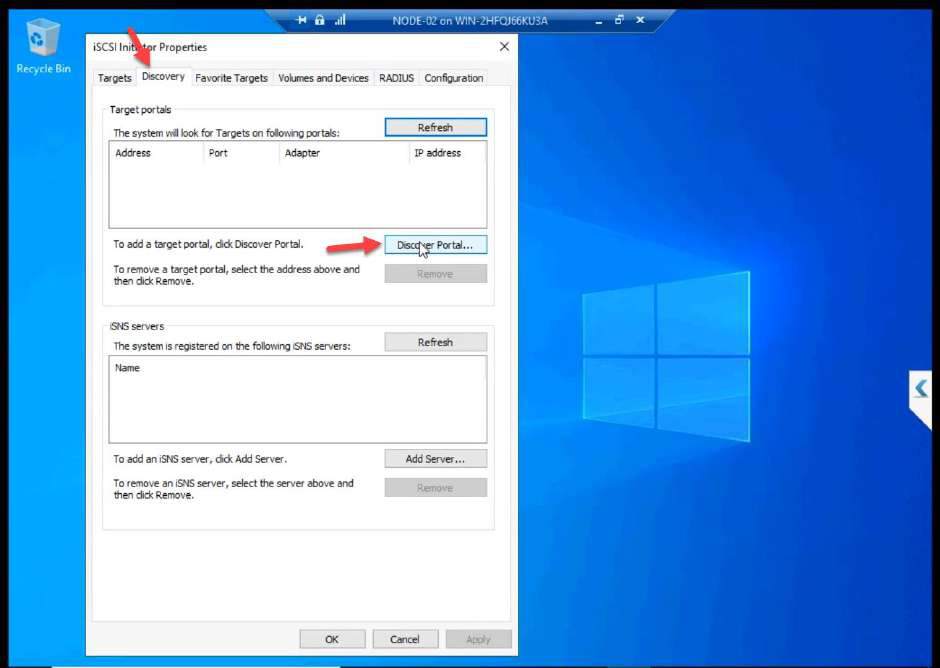Viewport: 940px width, 668px height.
Task: Switch to the Configuration tab
Action: click(x=454, y=78)
